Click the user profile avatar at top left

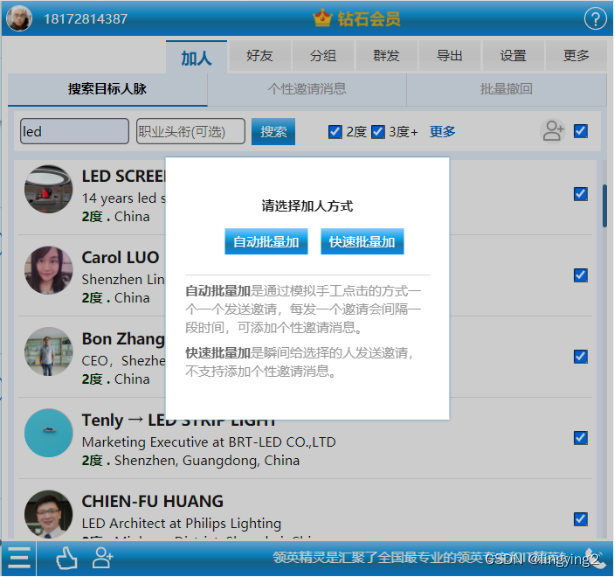point(19,18)
